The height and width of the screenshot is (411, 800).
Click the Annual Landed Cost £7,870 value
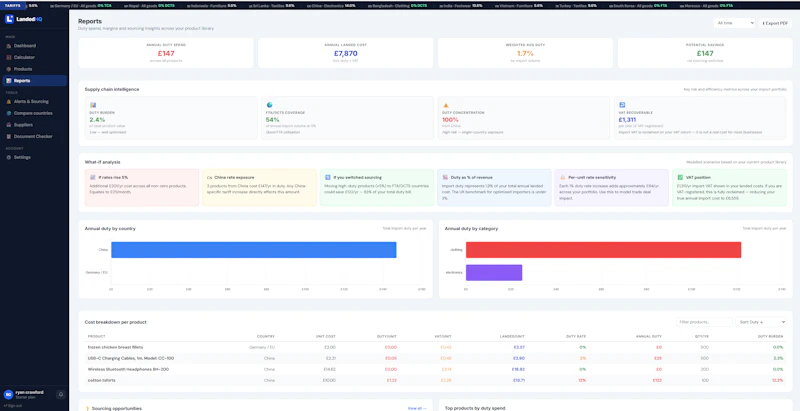(x=345, y=53)
